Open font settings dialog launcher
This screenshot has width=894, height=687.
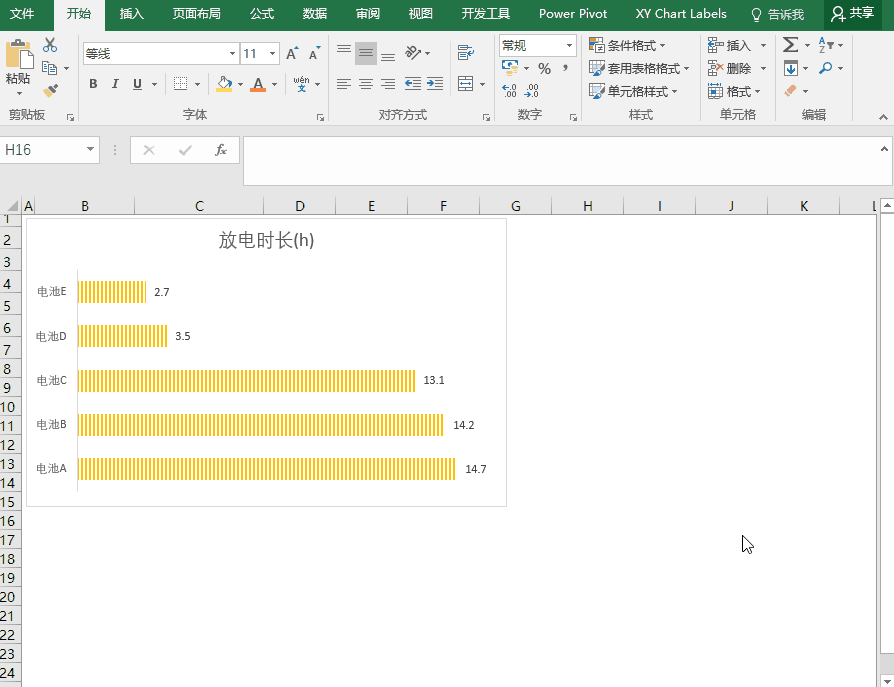[320, 117]
